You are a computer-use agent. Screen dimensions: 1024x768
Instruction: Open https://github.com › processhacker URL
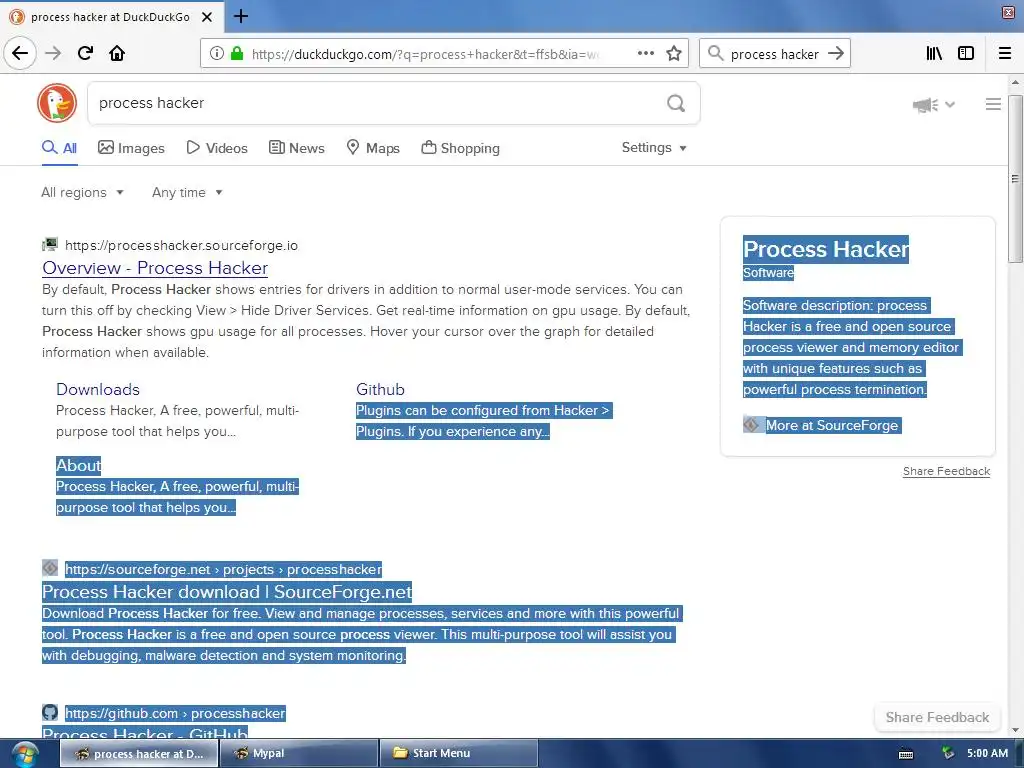(x=175, y=713)
